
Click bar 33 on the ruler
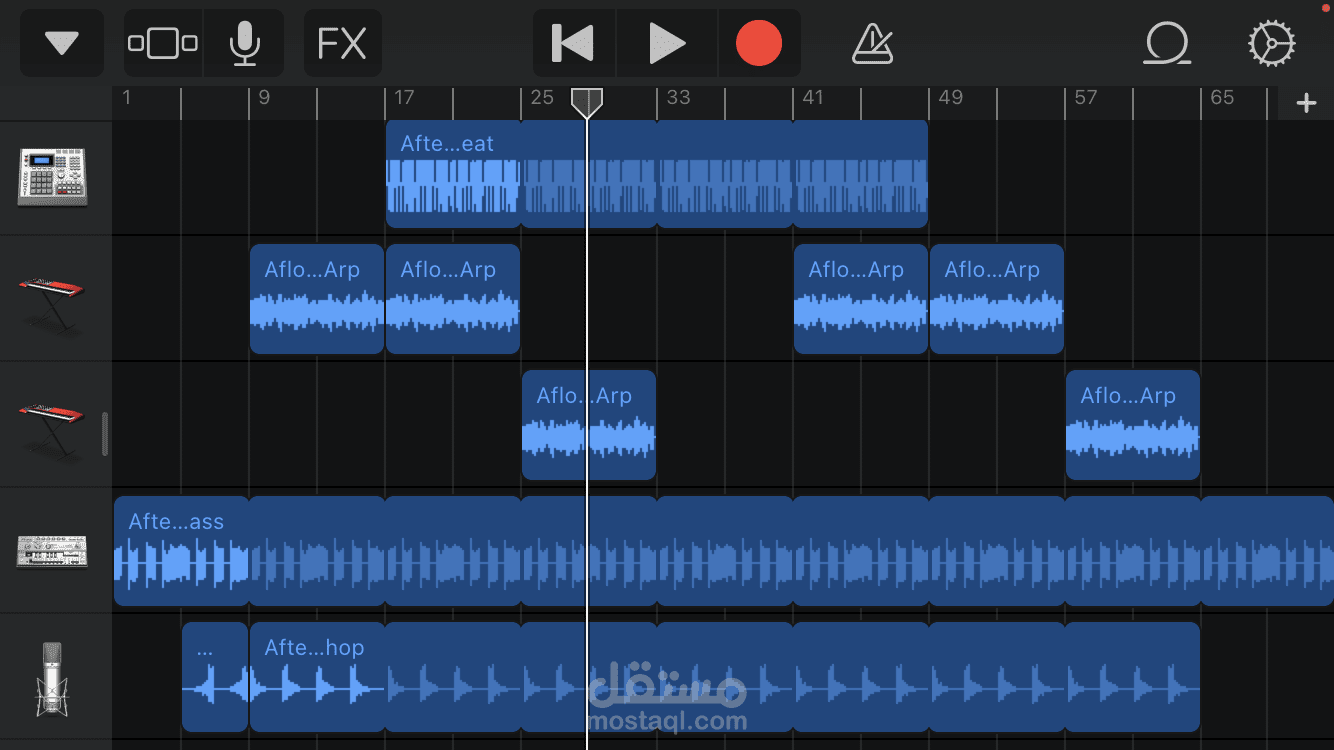(x=678, y=97)
